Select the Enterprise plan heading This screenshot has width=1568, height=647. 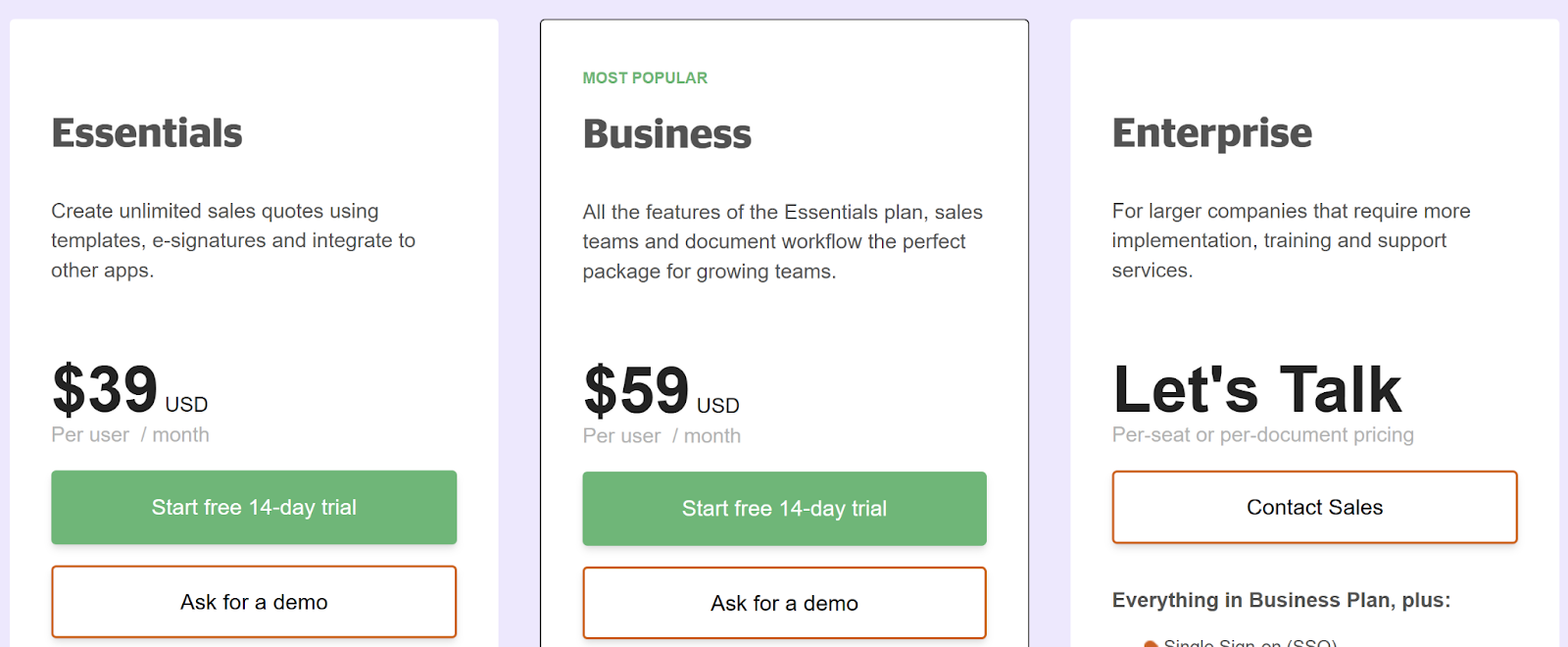tap(1211, 133)
